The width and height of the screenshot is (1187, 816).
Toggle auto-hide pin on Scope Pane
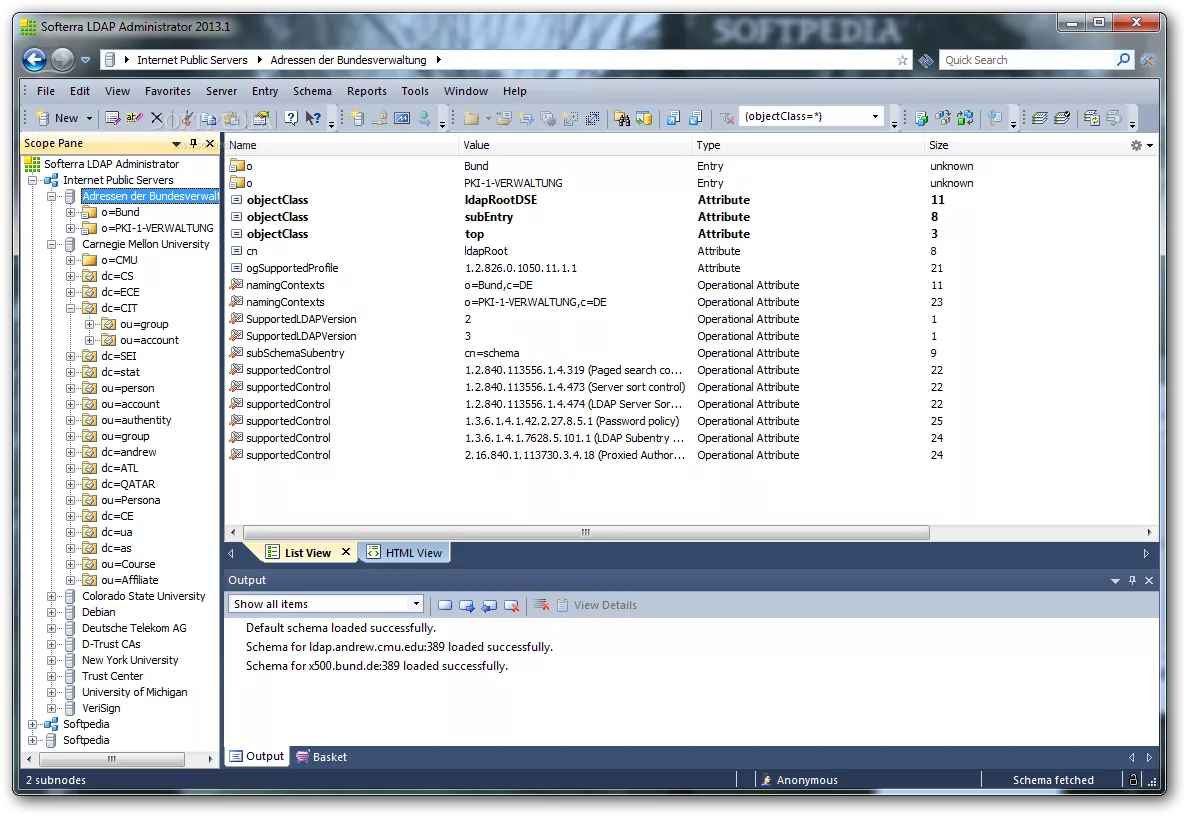[194, 144]
